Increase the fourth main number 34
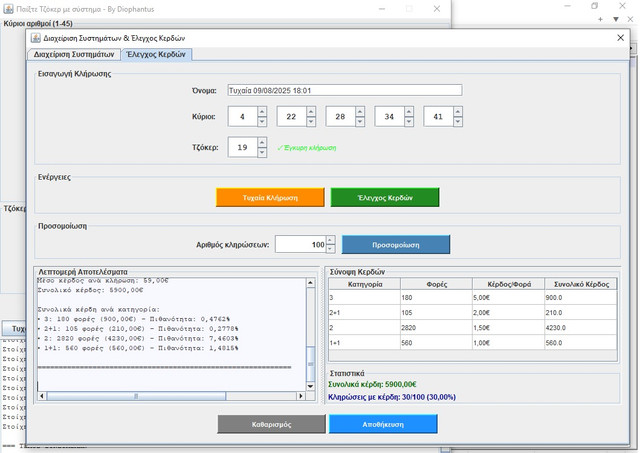640x453 pixels. pos(409,111)
